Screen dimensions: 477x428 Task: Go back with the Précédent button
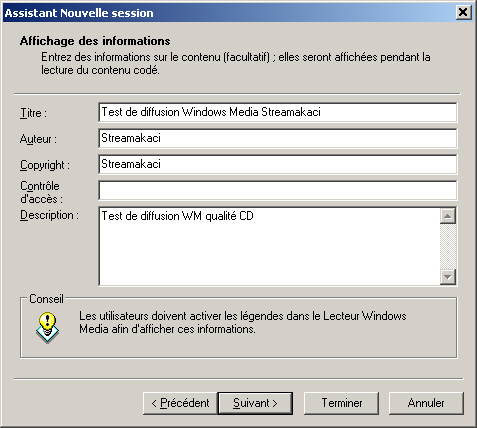[x=180, y=403]
